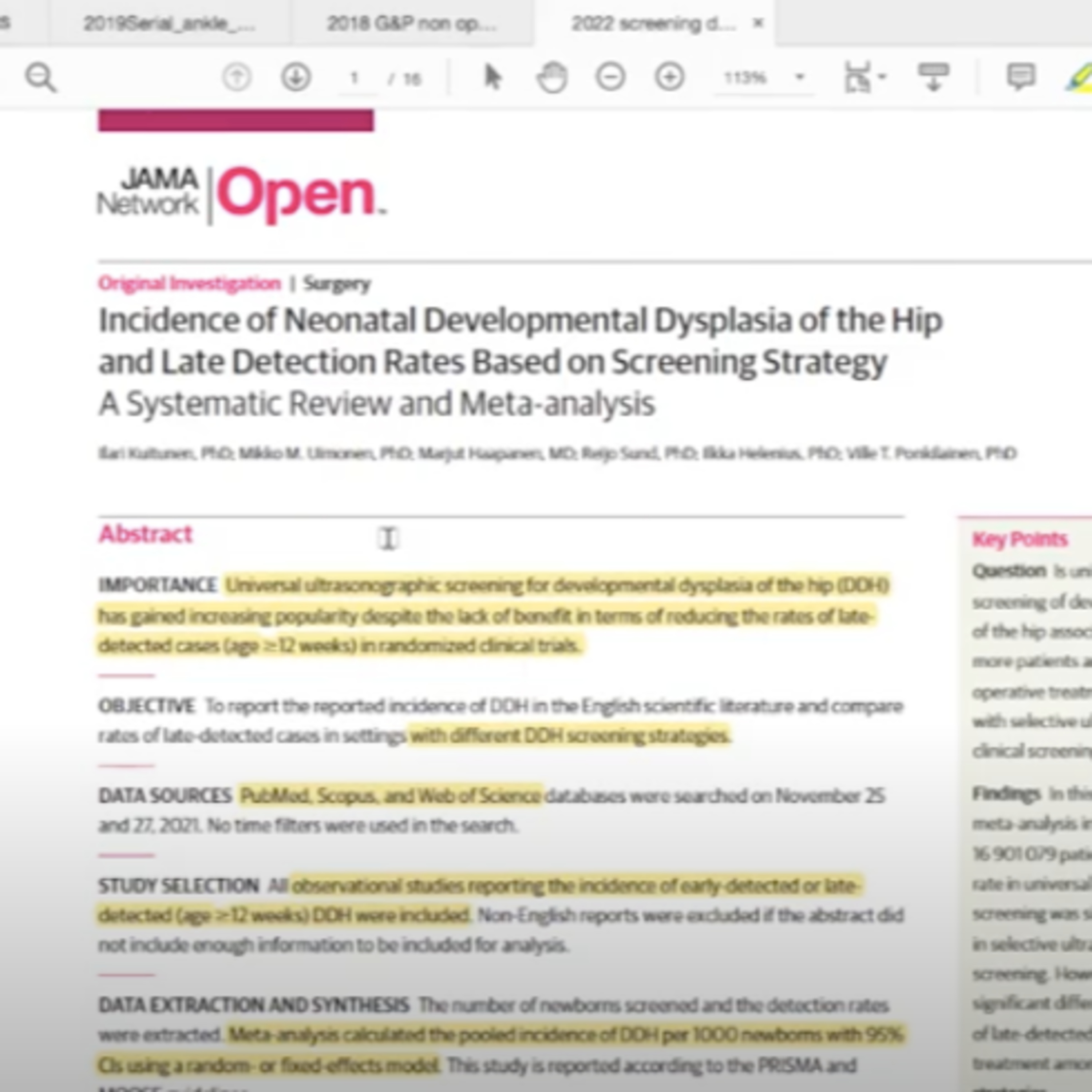Click the scrolling mode icon
Screen dimensions: 1092x1092
coord(933,78)
